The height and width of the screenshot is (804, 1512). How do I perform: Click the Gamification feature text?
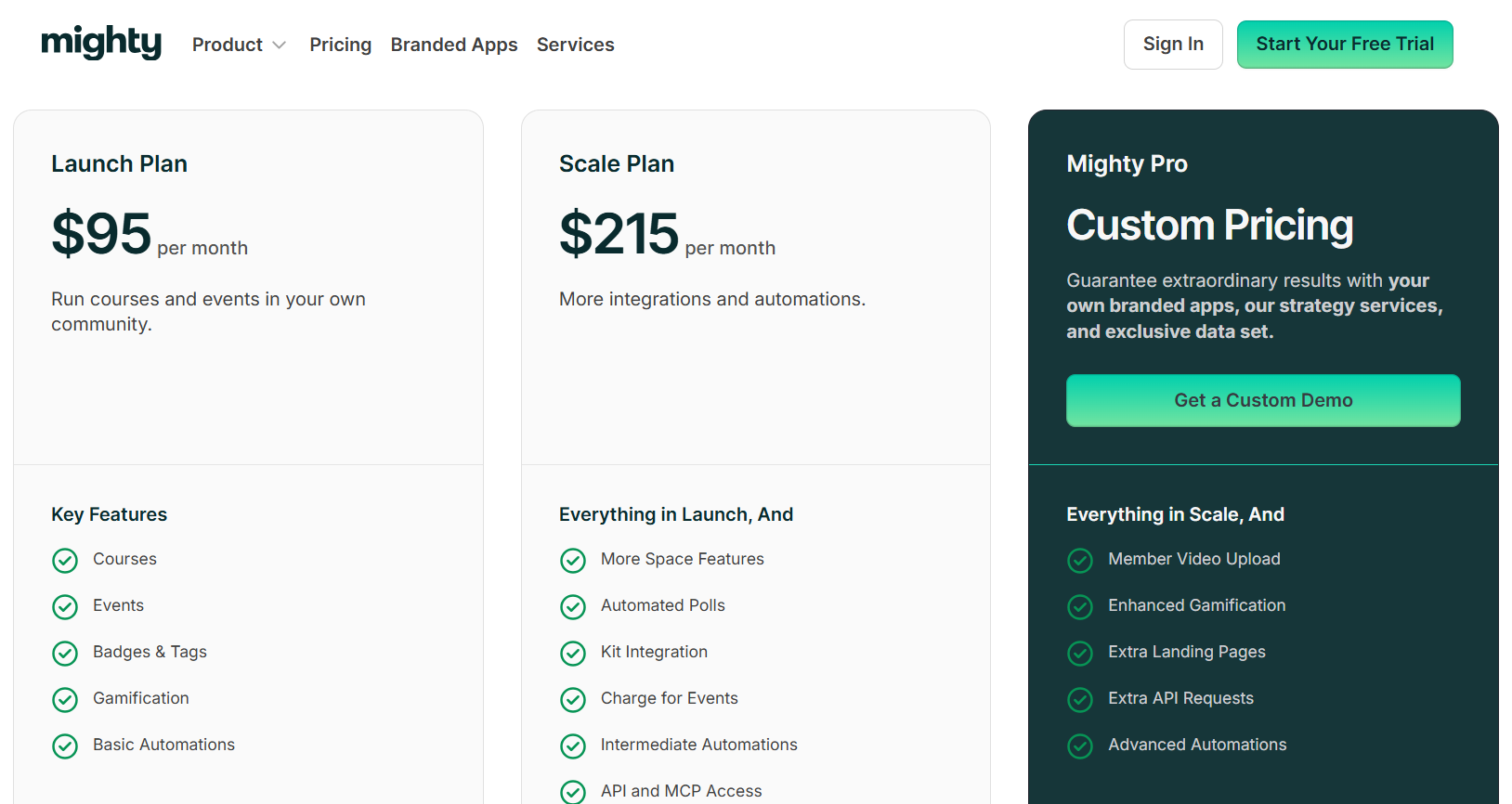tap(140, 698)
